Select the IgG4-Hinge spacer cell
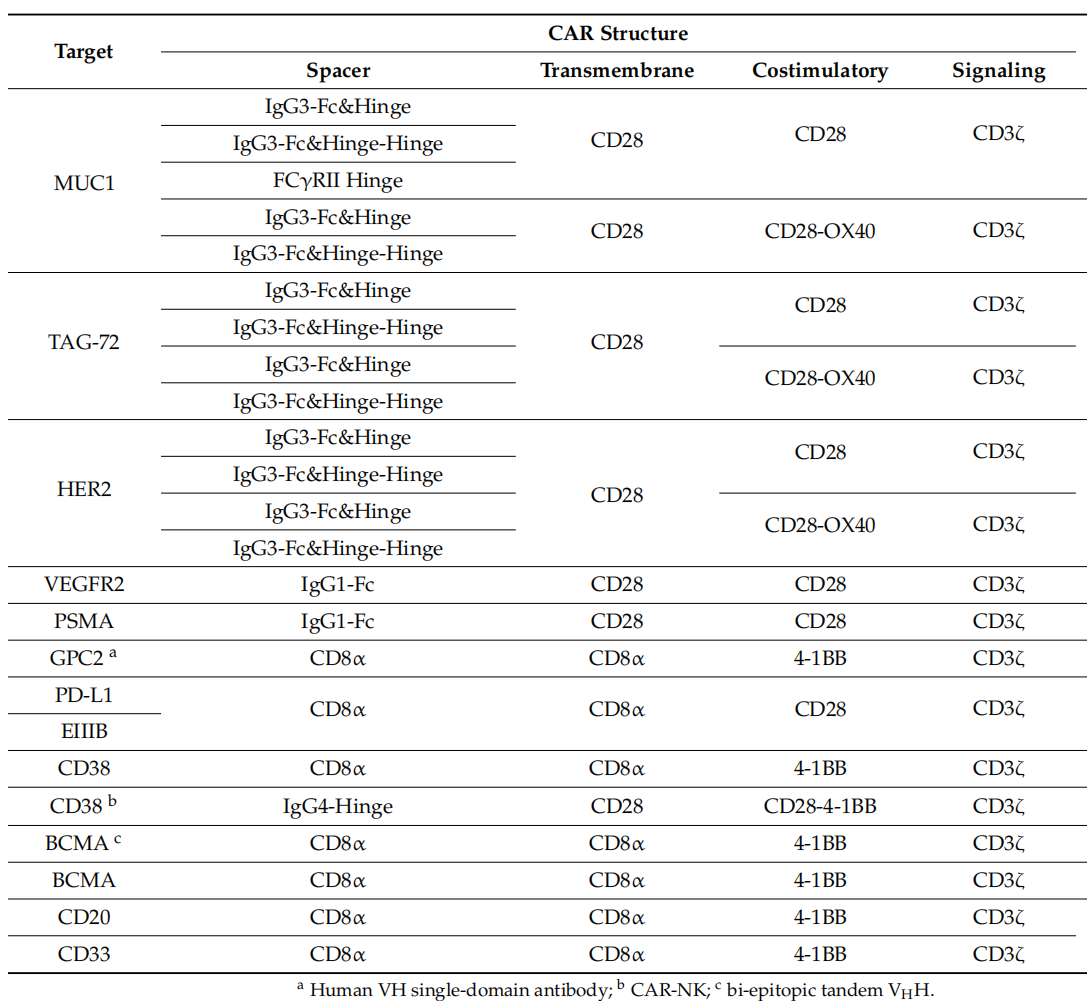 click(x=338, y=806)
